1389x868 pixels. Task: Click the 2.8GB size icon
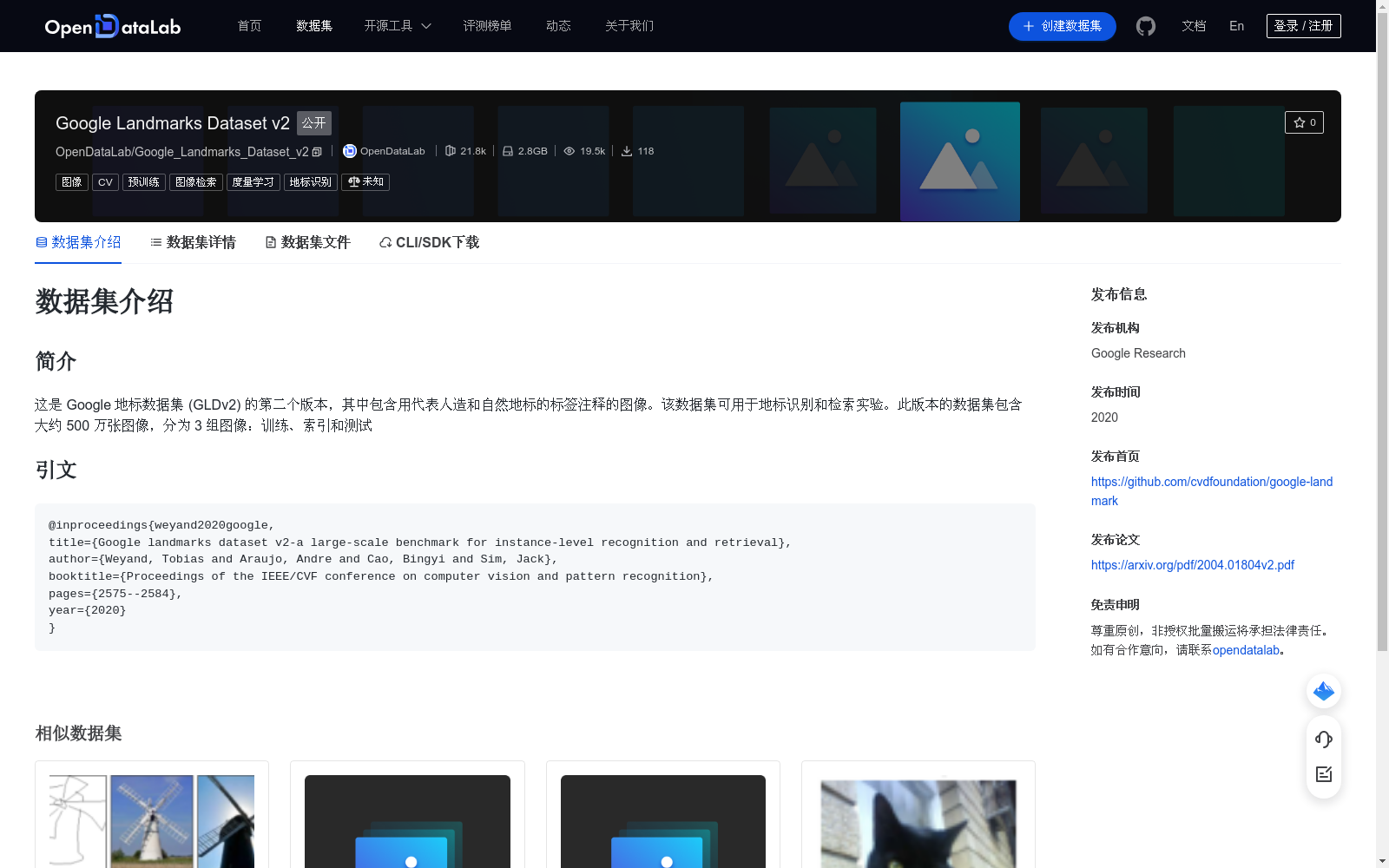click(x=508, y=151)
